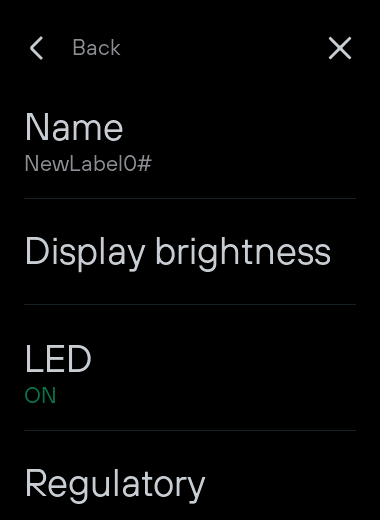Dismiss the panel using the cross icon
This screenshot has width=380, height=520.
(340, 48)
